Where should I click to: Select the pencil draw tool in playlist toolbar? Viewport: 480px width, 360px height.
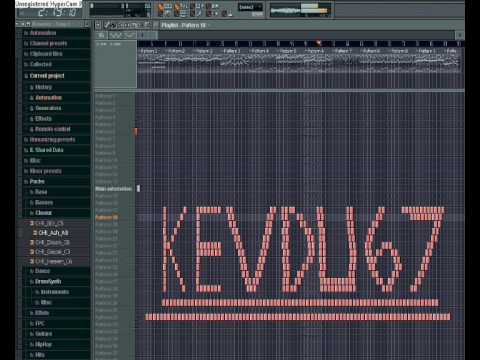click(107, 25)
